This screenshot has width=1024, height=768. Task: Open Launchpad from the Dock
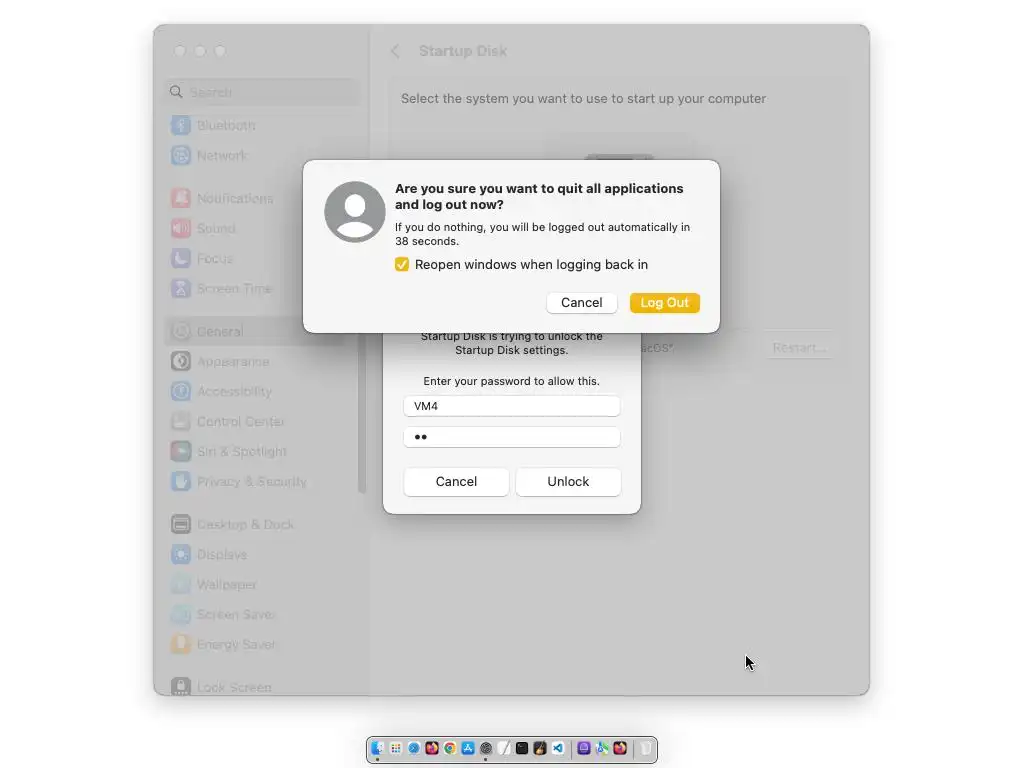pyautogui.click(x=396, y=748)
